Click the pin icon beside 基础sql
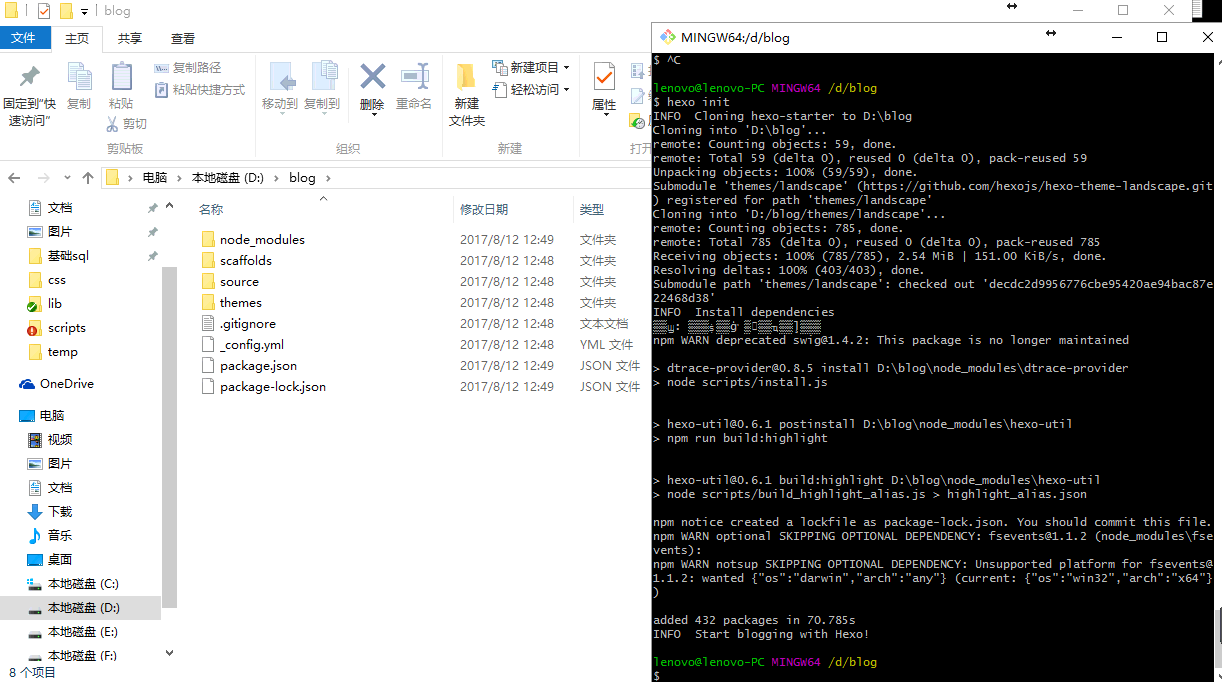This screenshot has height=682, width=1222. 153,256
